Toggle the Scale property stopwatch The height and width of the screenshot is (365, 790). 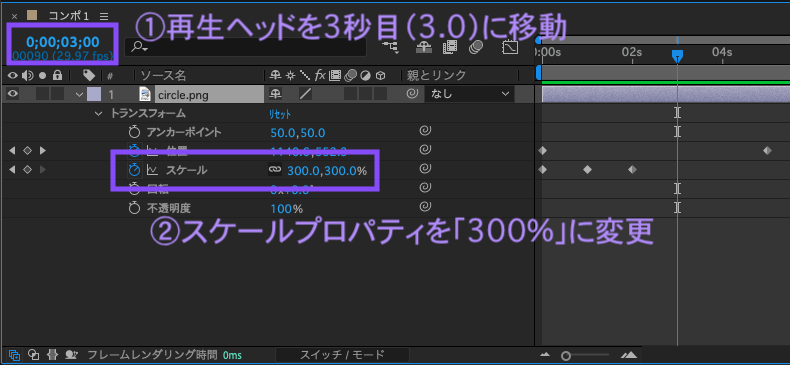point(134,170)
